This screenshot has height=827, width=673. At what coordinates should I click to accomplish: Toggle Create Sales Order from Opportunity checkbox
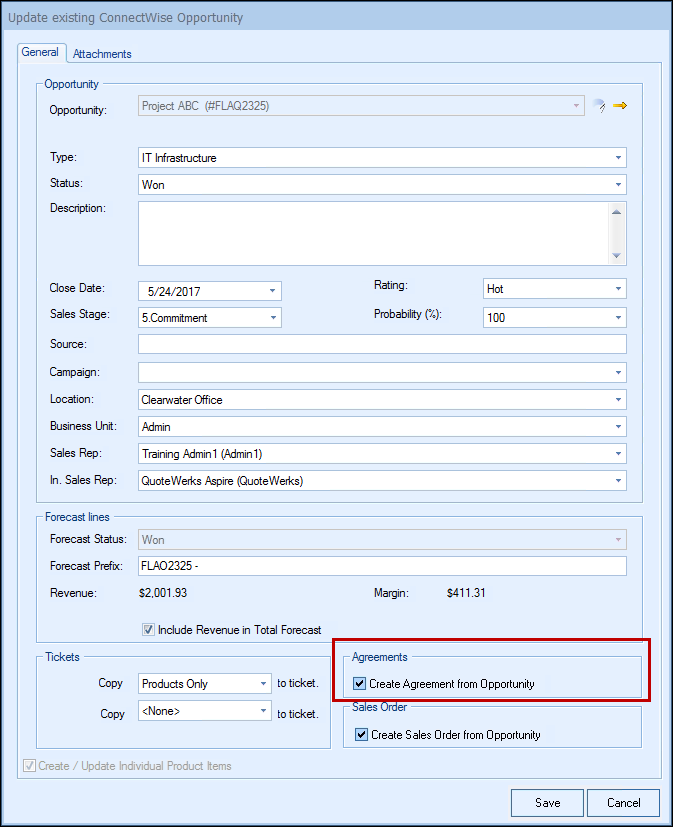click(362, 735)
